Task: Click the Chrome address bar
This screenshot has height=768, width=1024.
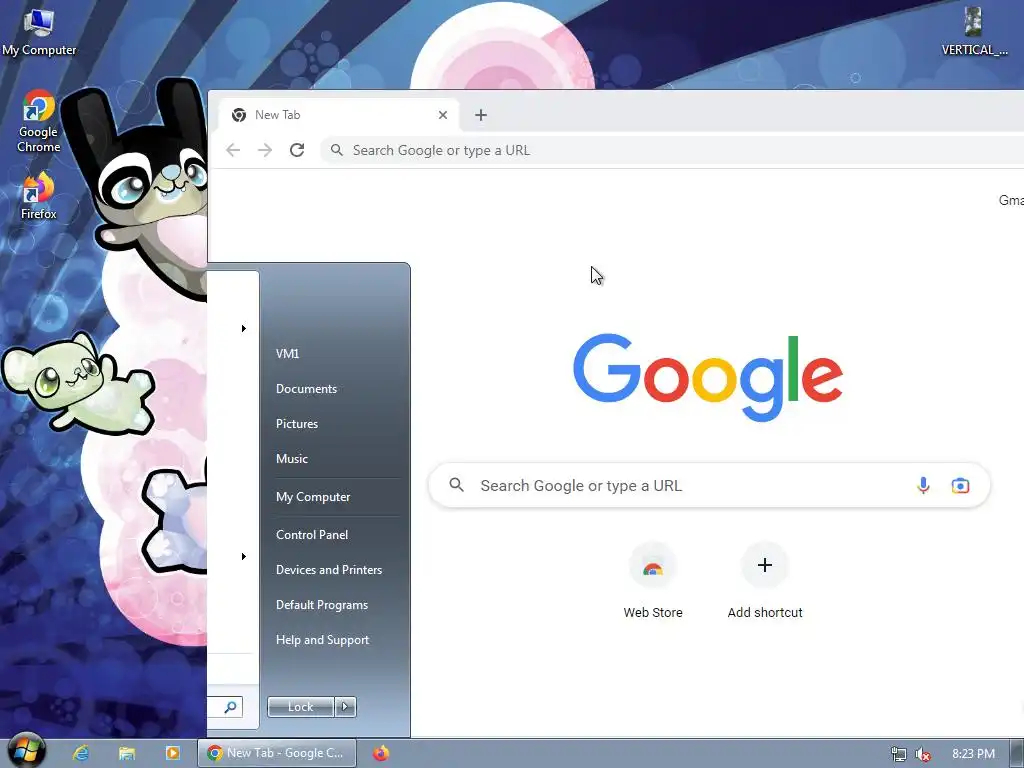Action: 673,150
